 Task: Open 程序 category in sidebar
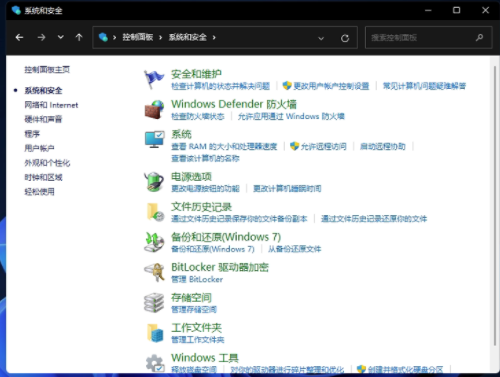[32, 134]
